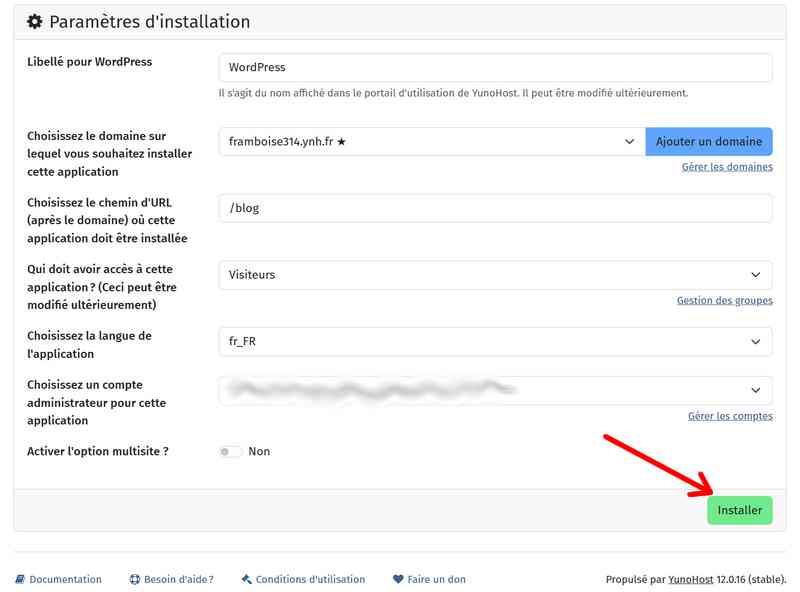800x592 pixels.
Task: Open the Gérer les domaines link
Action: (727, 167)
